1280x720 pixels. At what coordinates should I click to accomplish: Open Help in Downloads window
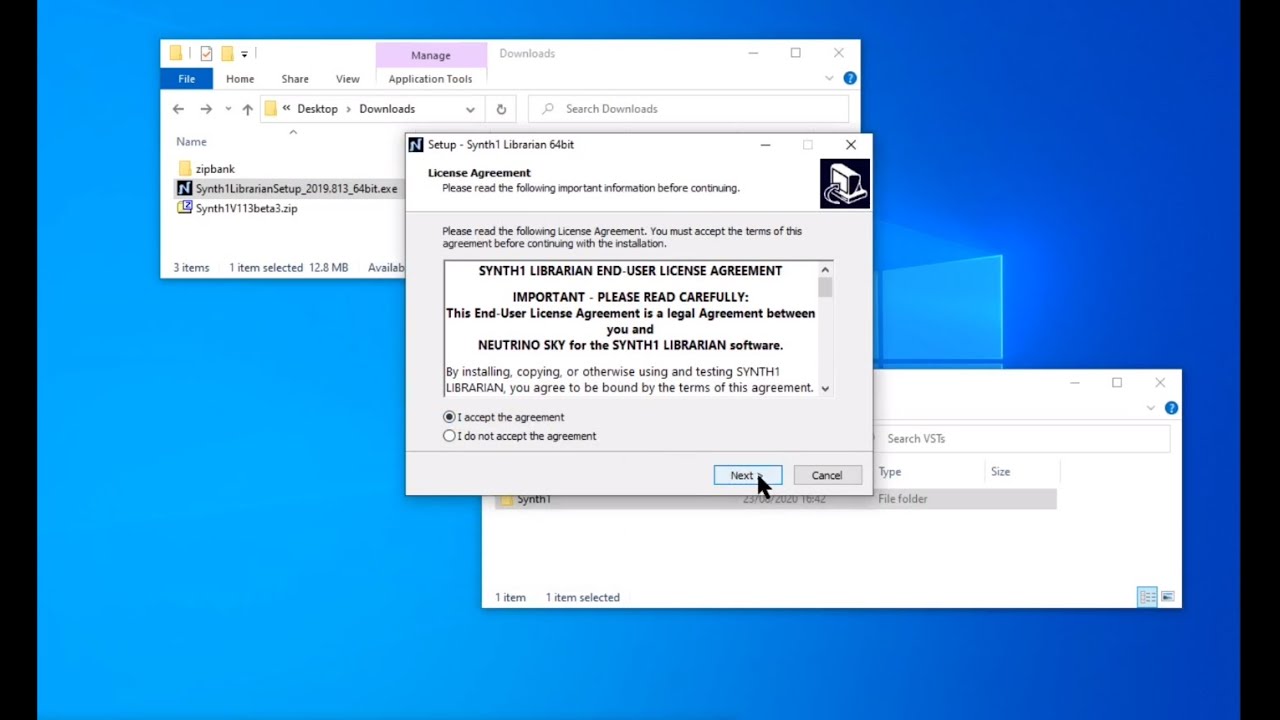[850, 78]
